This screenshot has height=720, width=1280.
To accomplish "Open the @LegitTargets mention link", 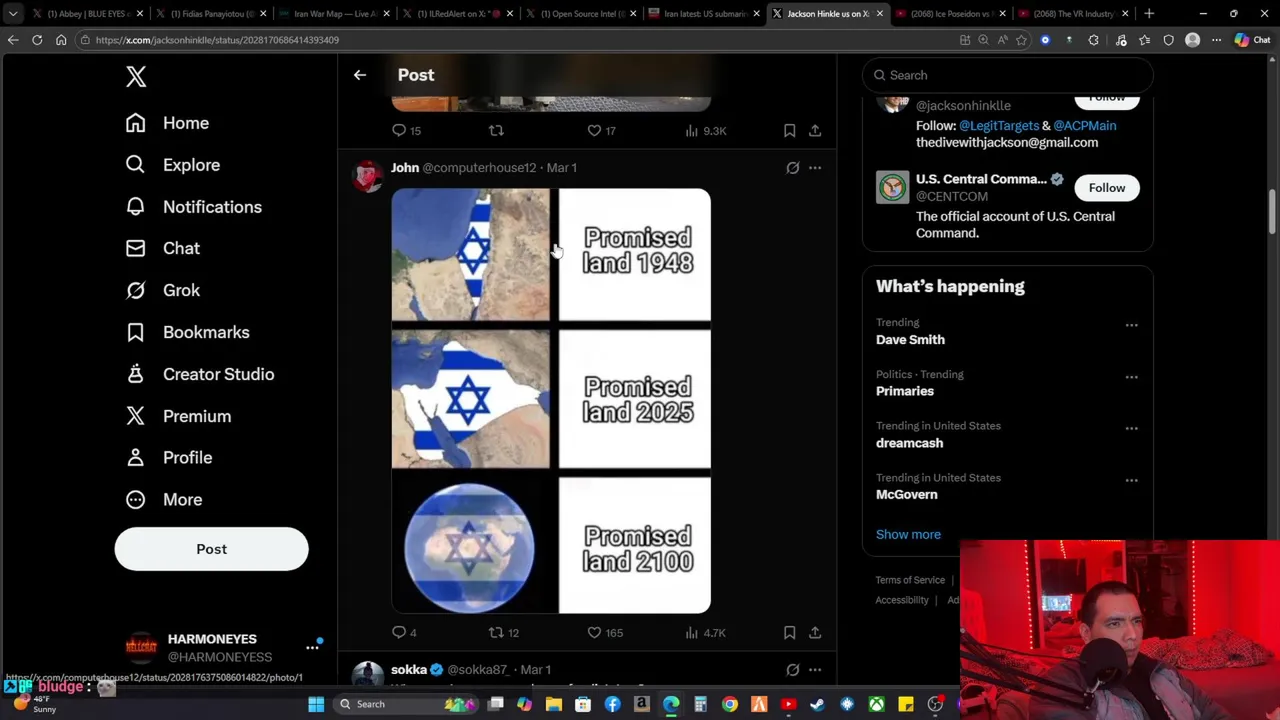I will pyautogui.click(x=999, y=126).
